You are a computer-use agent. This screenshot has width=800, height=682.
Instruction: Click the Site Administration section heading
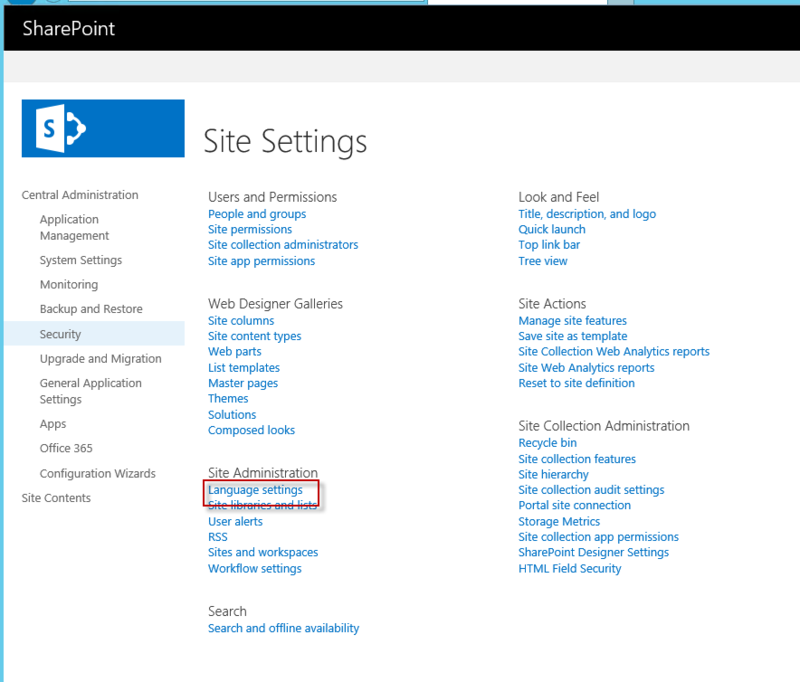click(263, 472)
